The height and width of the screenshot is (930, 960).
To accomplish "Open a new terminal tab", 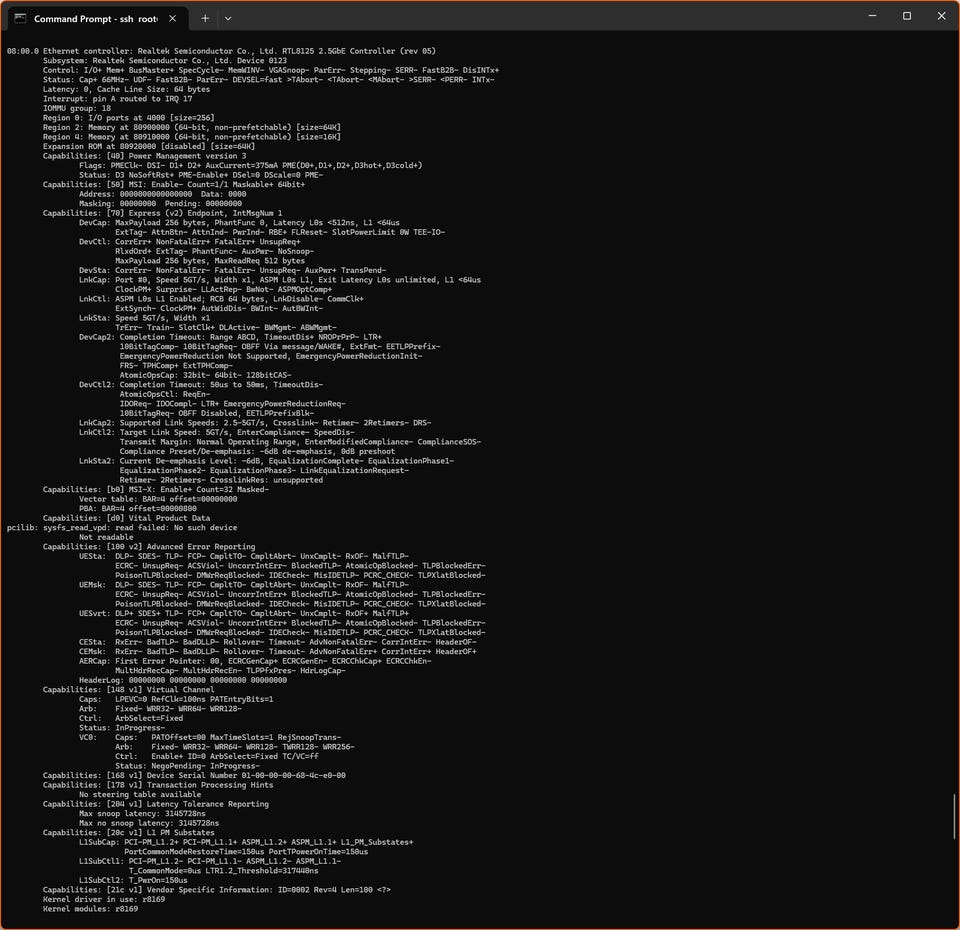I will (205, 18).
